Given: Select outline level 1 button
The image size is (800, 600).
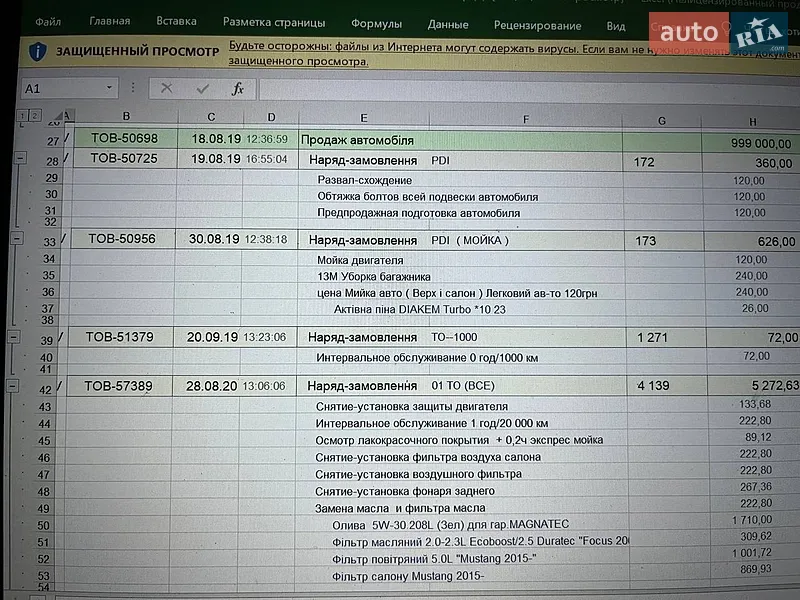Looking at the screenshot, I should point(22,116).
